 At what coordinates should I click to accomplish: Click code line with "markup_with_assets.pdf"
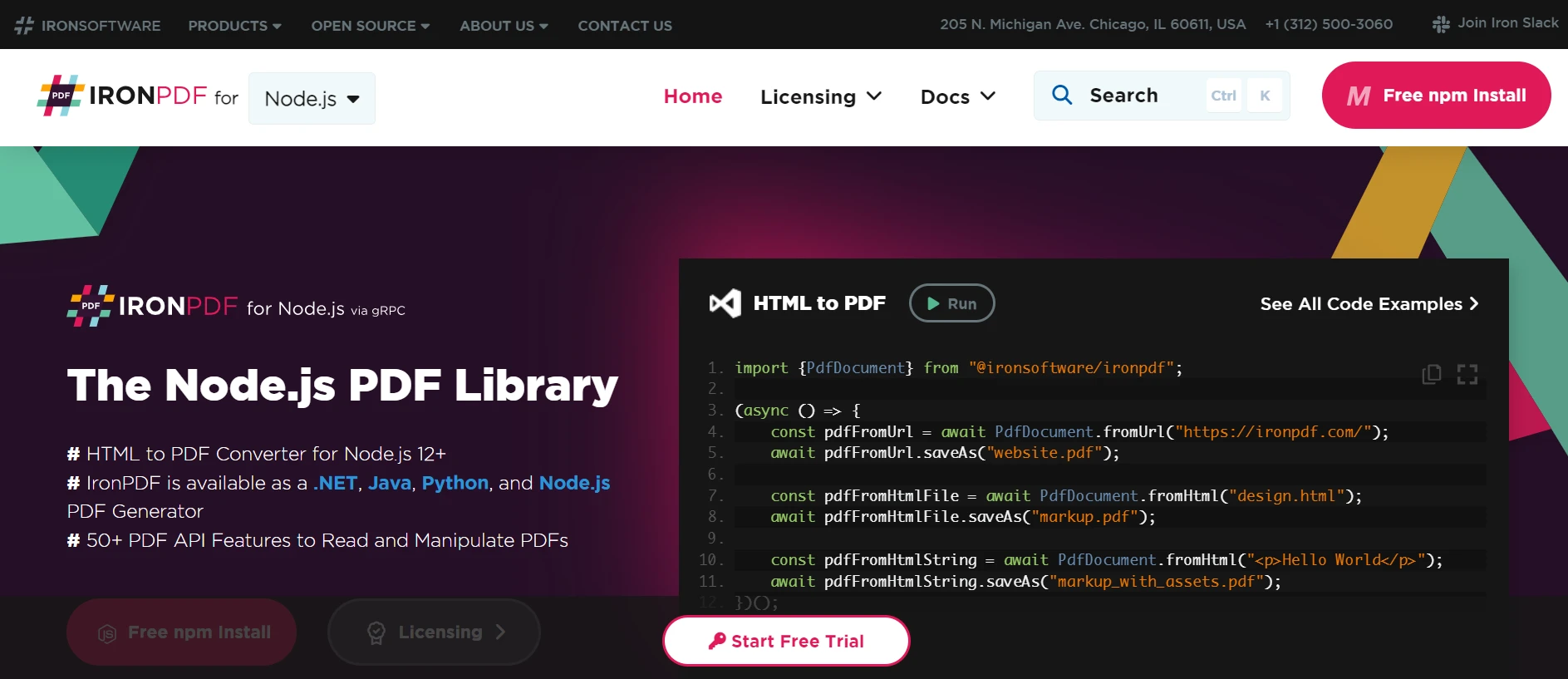pos(1025,582)
